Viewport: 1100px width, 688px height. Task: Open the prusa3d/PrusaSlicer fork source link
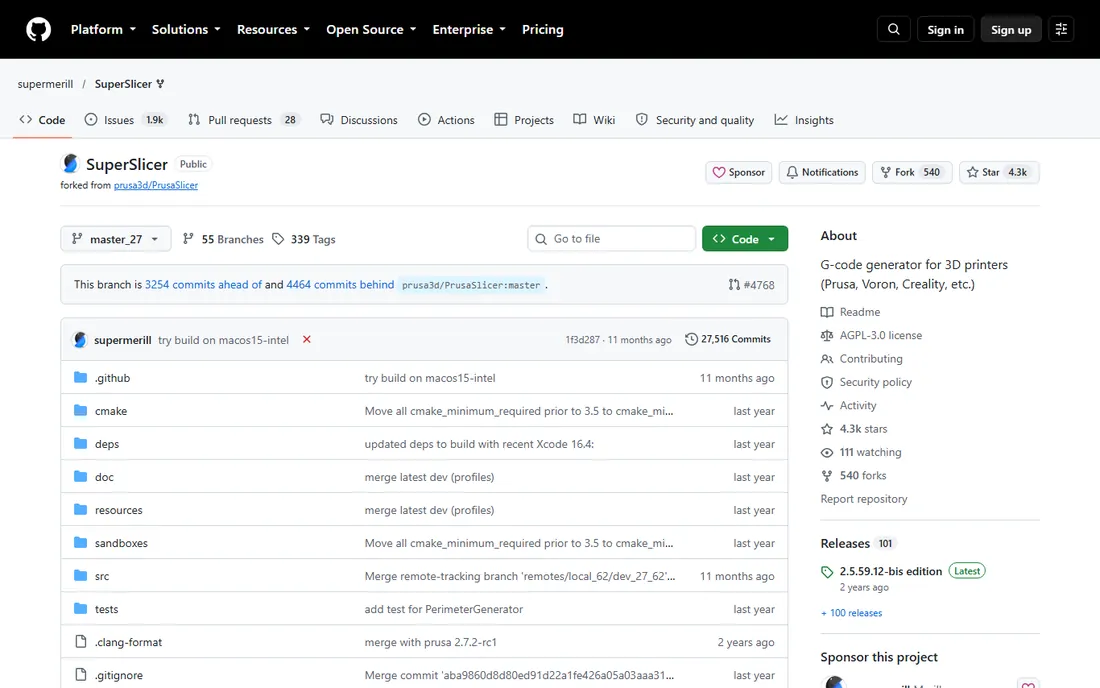pos(156,185)
